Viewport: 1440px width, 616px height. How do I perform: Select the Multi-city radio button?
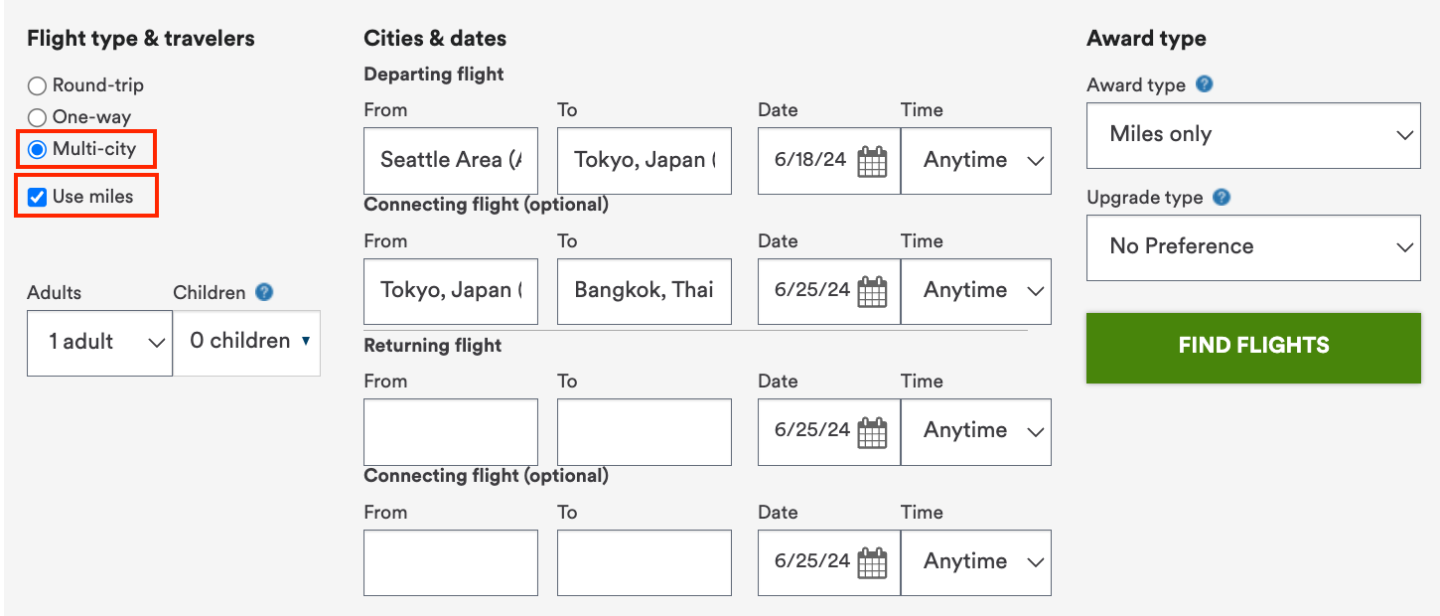coord(37,150)
